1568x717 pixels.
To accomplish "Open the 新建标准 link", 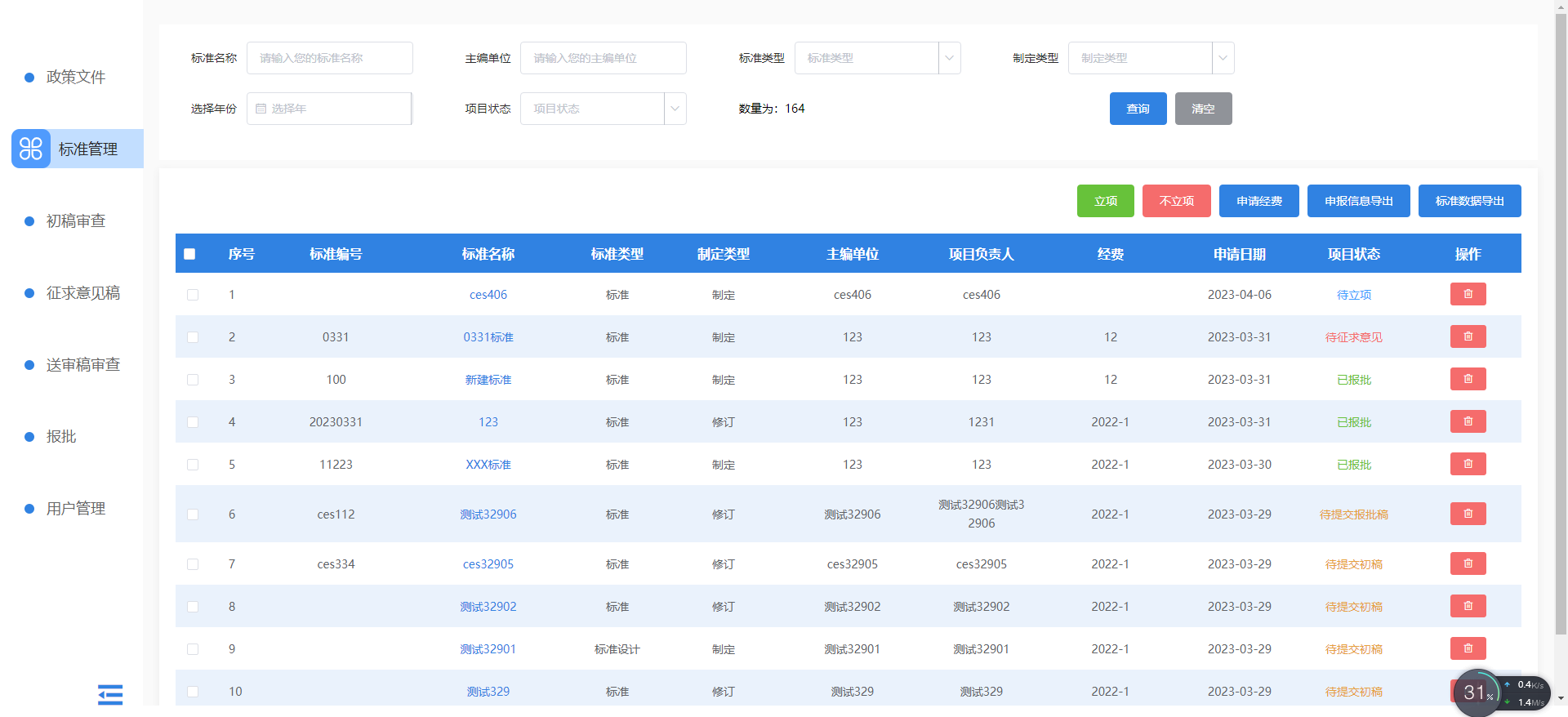I will [488, 380].
